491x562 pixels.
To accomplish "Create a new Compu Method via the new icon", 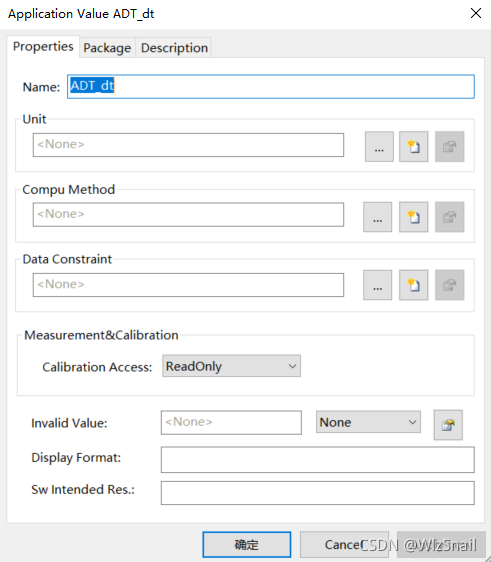I will (x=414, y=216).
